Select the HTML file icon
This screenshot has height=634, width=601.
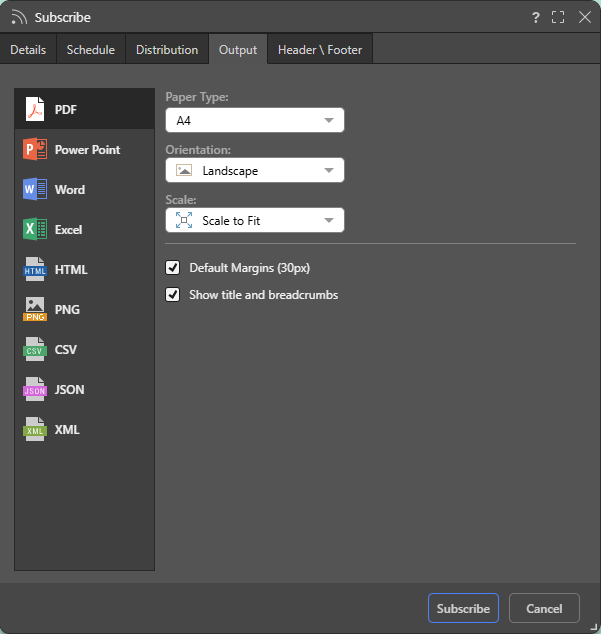click(36, 269)
